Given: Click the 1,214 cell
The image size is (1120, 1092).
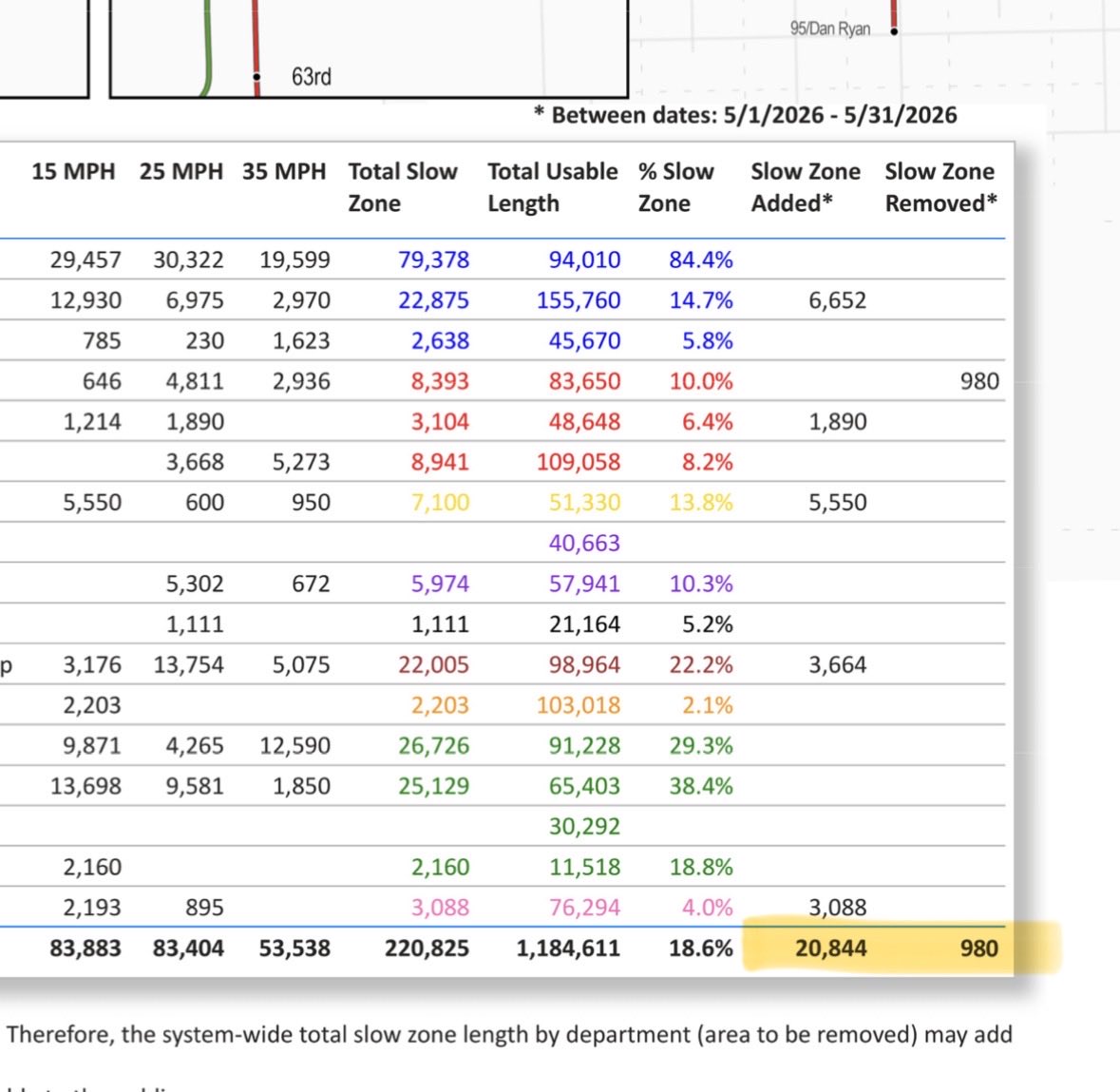Looking at the screenshot, I should point(92,422).
